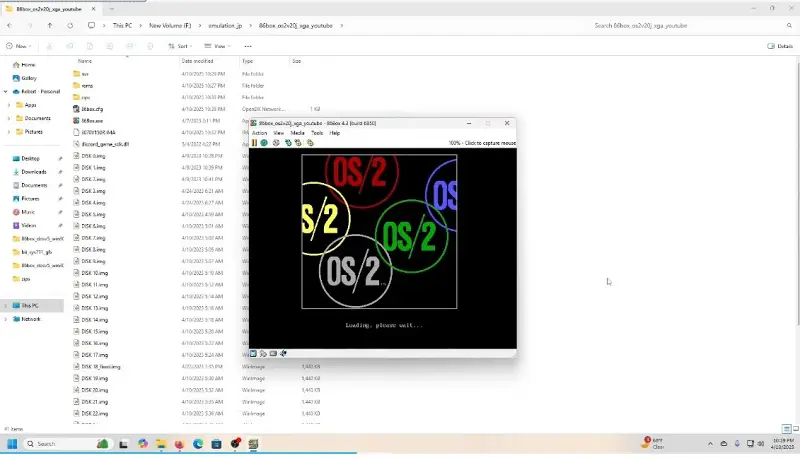Open the File Explorer window tab
The image size is (800, 458).
tap(49, 9)
